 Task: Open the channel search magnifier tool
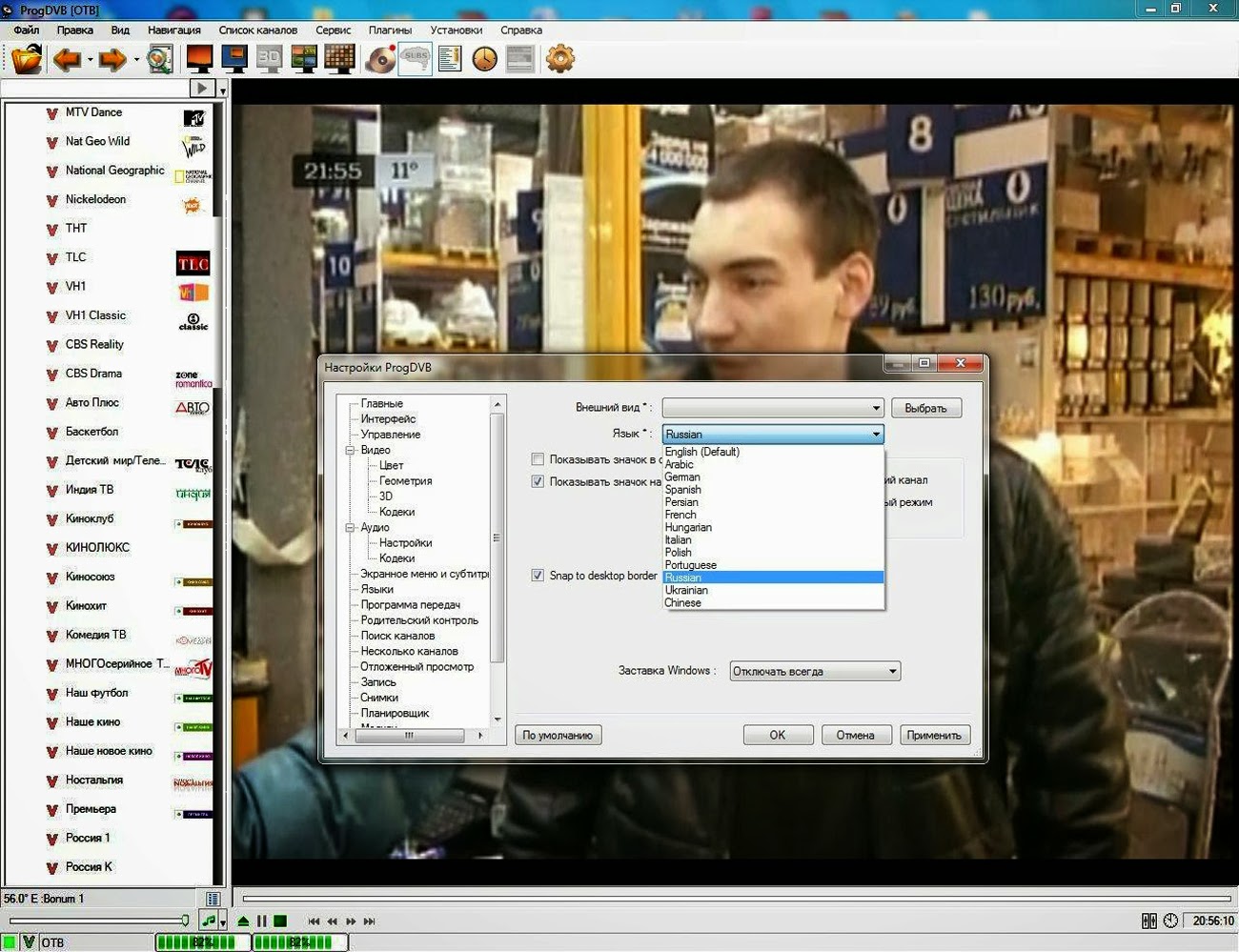pyautogui.click(x=160, y=59)
